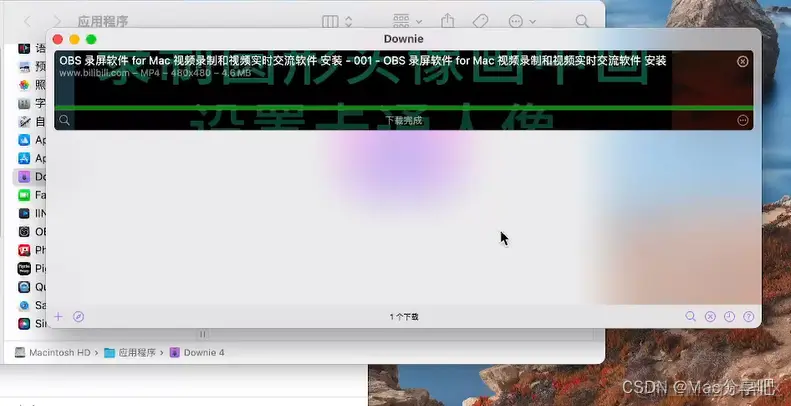791x406 pixels.
Task: Select the Downie app row in Finder
Action: pos(30,177)
